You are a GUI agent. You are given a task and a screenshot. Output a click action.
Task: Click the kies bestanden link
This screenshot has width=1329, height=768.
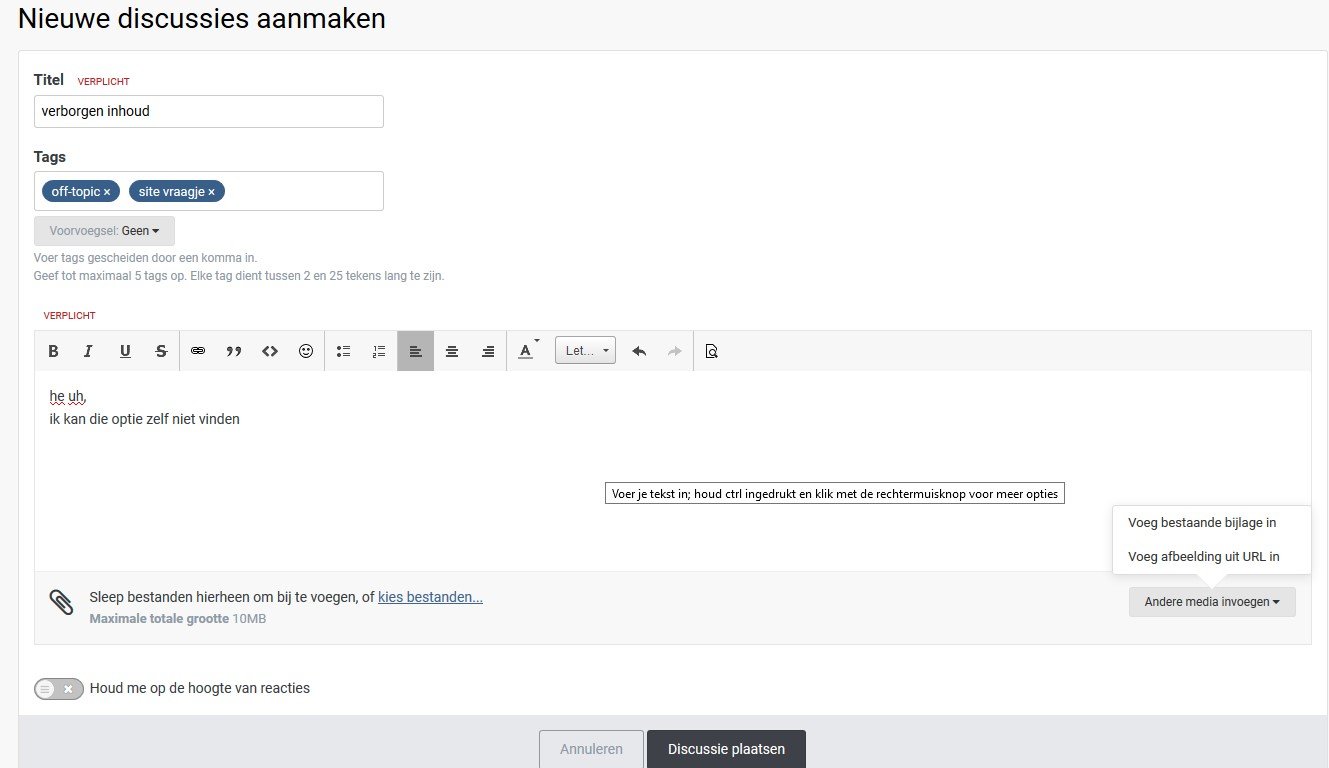(x=430, y=597)
